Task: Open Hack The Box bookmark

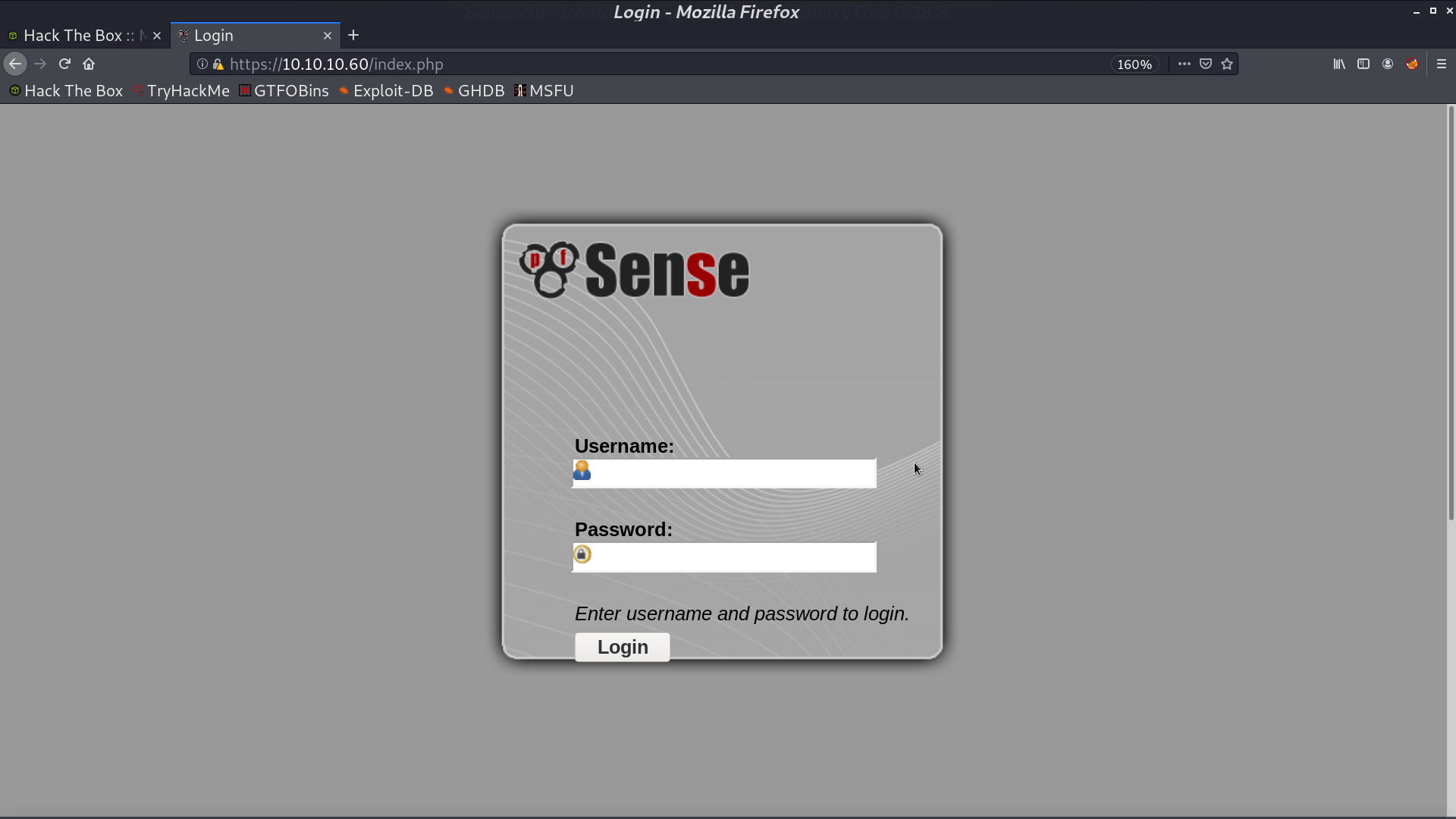Action: tap(66, 91)
